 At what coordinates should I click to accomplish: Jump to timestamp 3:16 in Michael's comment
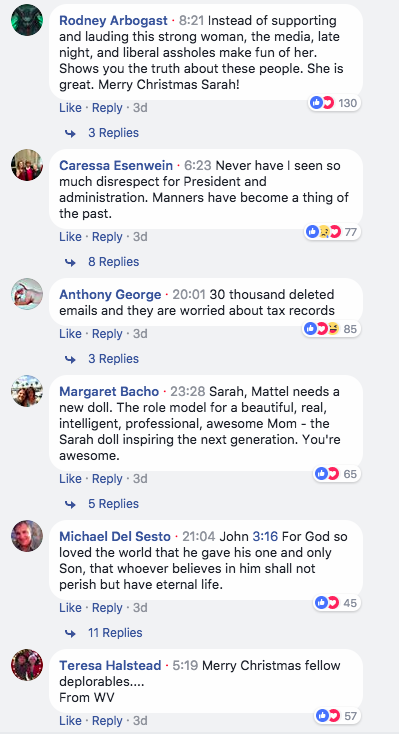265,536
